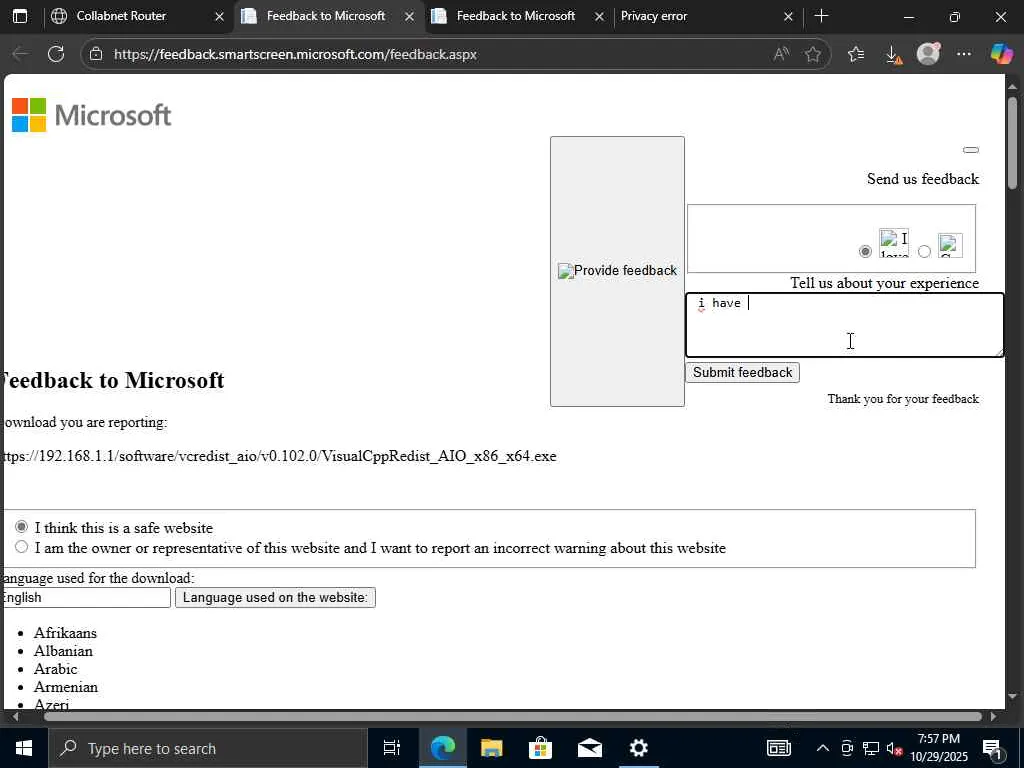The height and width of the screenshot is (768, 1024).
Task: Click the browser Back arrow
Action: click(20, 54)
